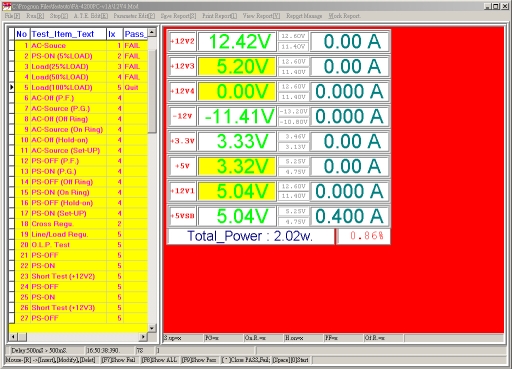The height and width of the screenshot is (369, 512).
Task: Click the [F8]Show ALL status button
Action: tap(159, 360)
